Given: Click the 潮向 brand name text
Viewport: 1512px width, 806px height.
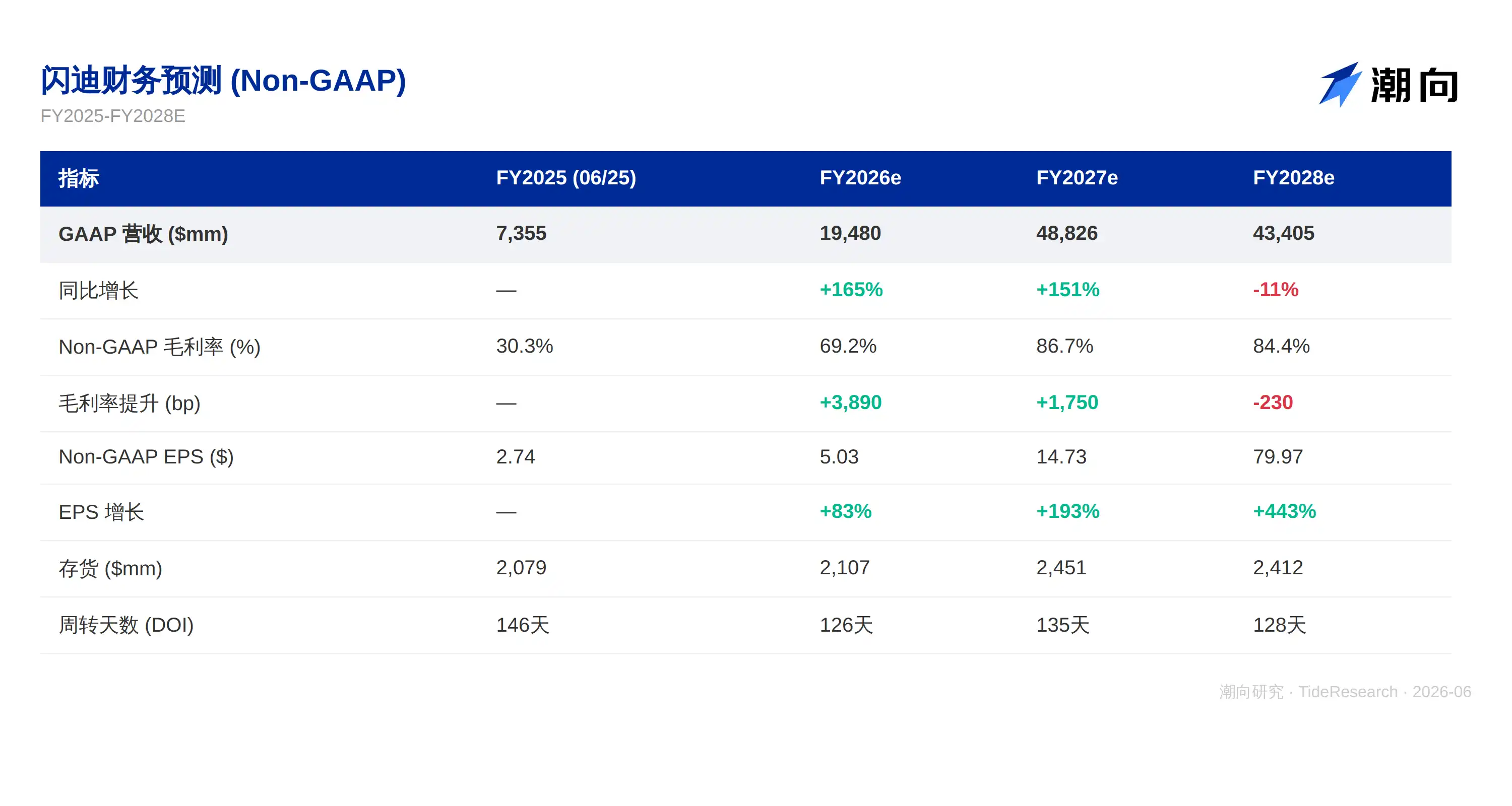Looking at the screenshot, I should click(x=1415, y=86).
